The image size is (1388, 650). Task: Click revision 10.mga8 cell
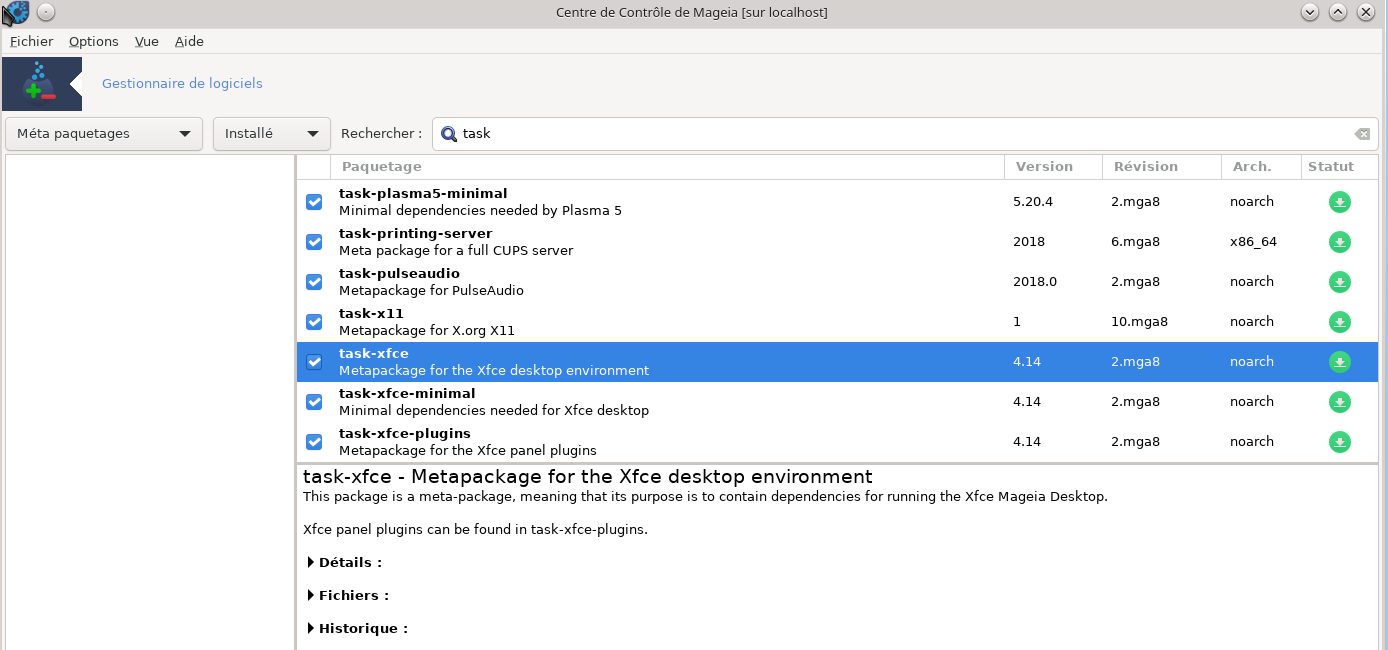(1139, 322)
